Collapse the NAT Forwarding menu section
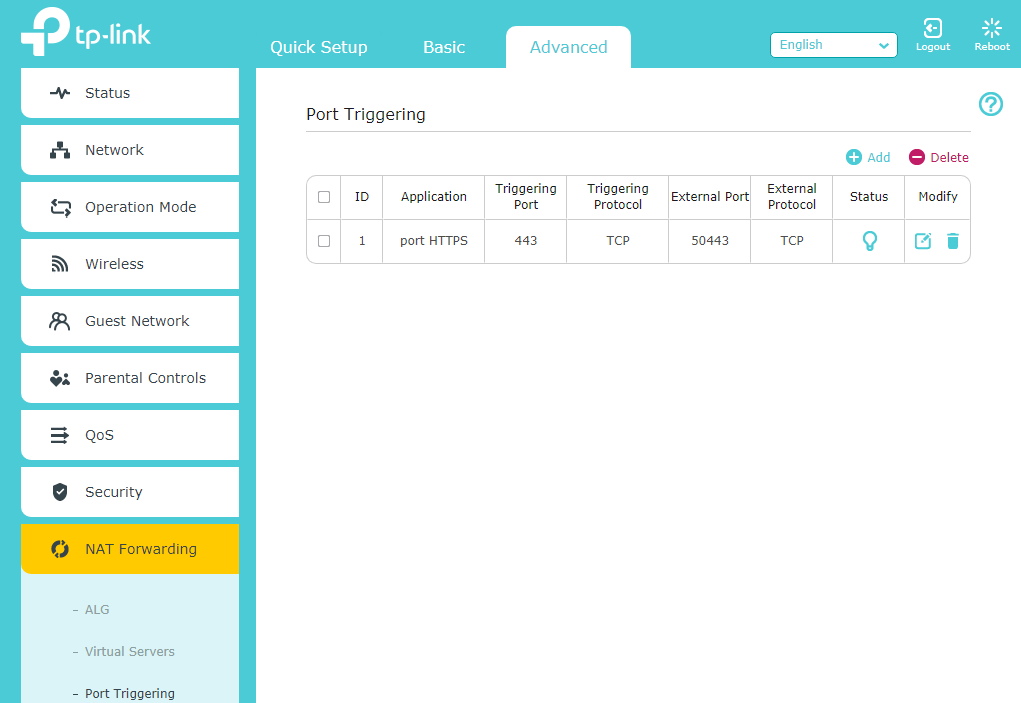This screenshot has width=1021, height=703. tap(130, 549)
